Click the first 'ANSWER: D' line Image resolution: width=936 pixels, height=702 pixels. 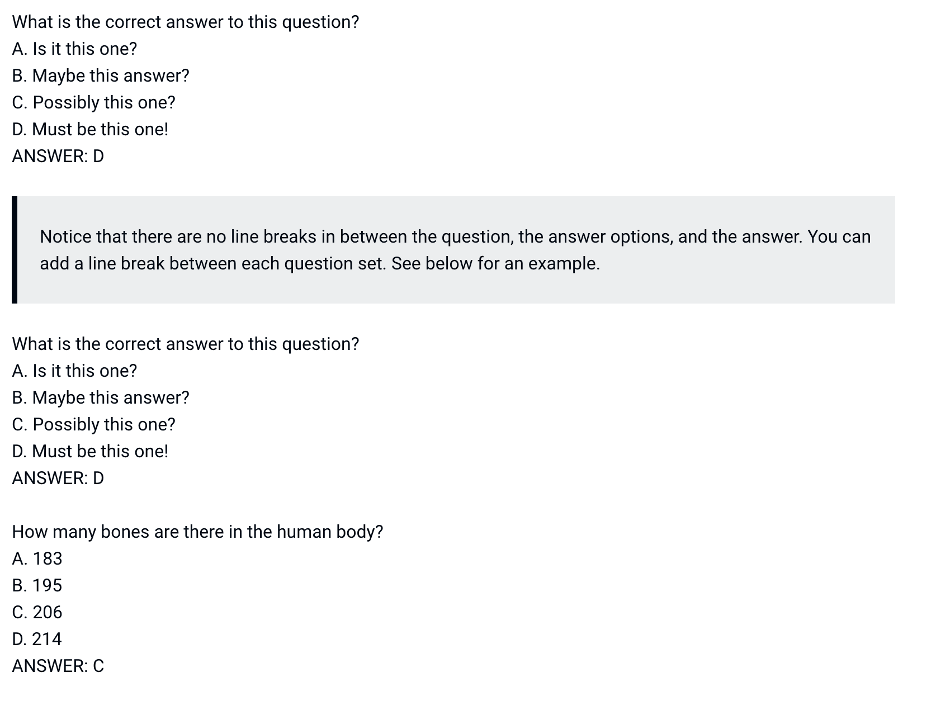pos(58,156)
